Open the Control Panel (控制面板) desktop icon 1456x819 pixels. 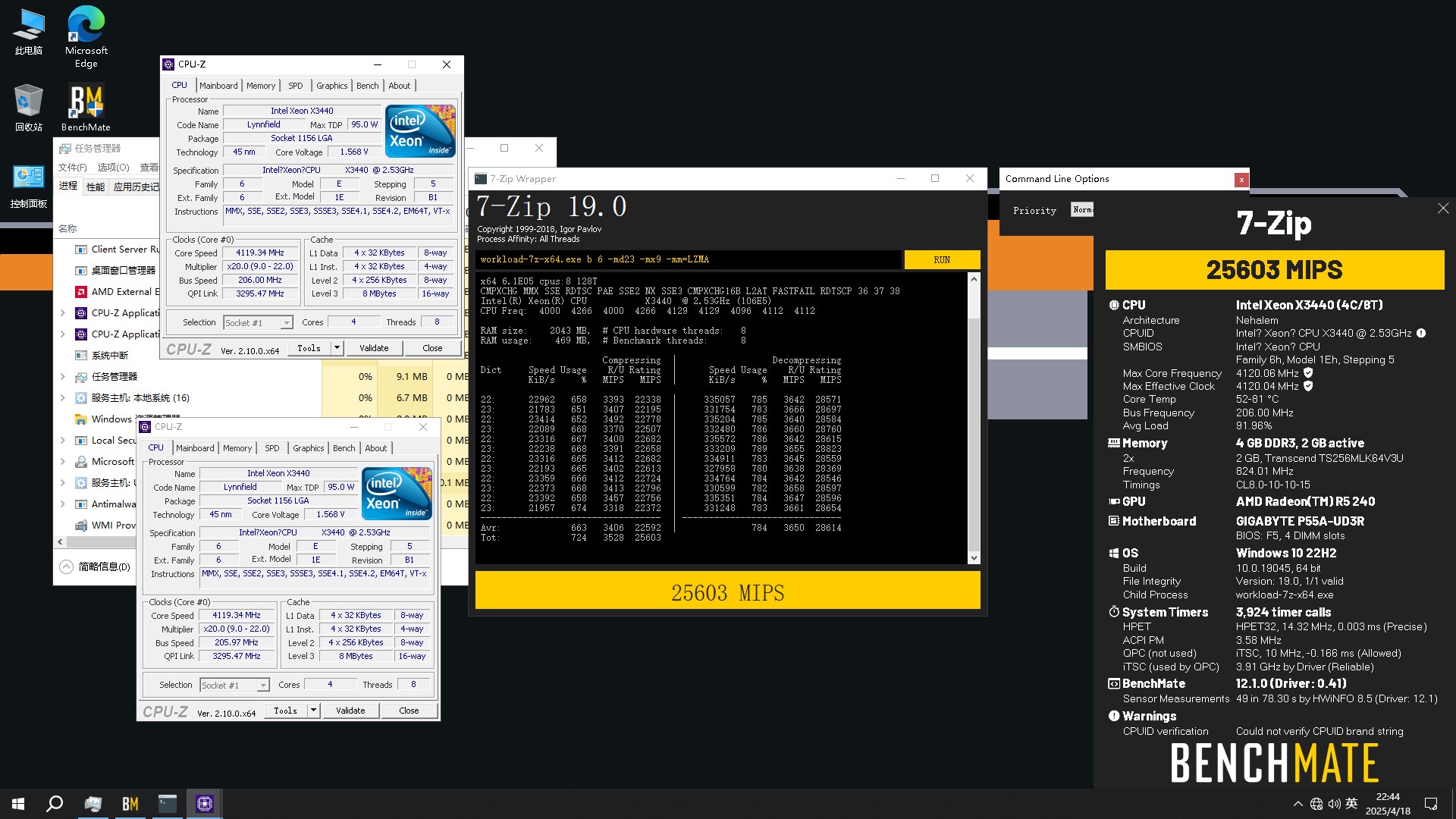28,186
